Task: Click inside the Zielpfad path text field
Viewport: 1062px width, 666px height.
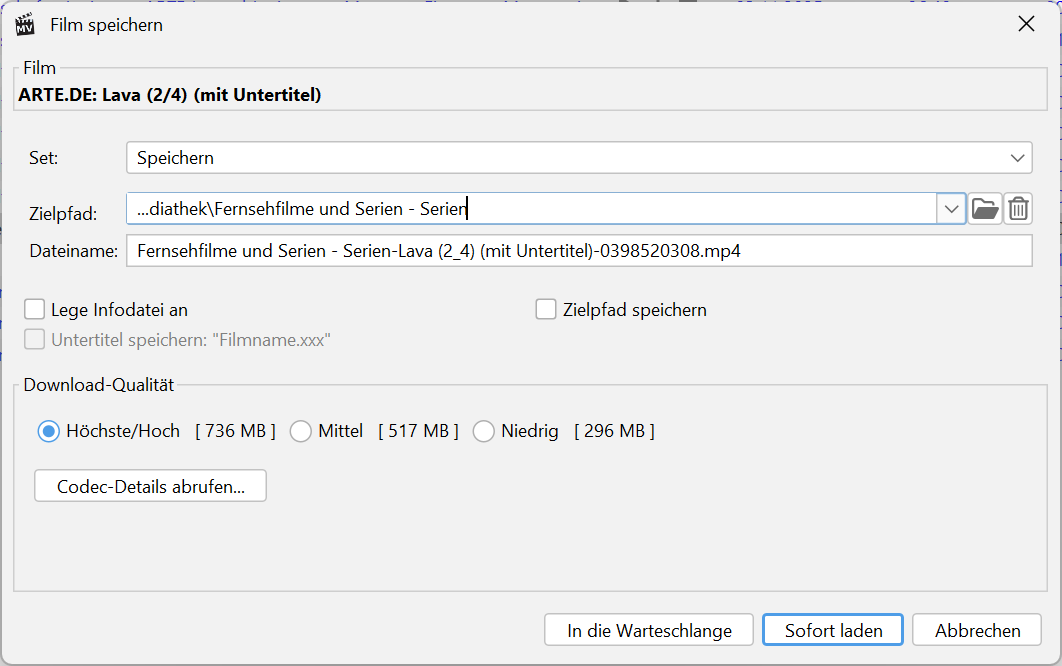Action: point(530,209)
